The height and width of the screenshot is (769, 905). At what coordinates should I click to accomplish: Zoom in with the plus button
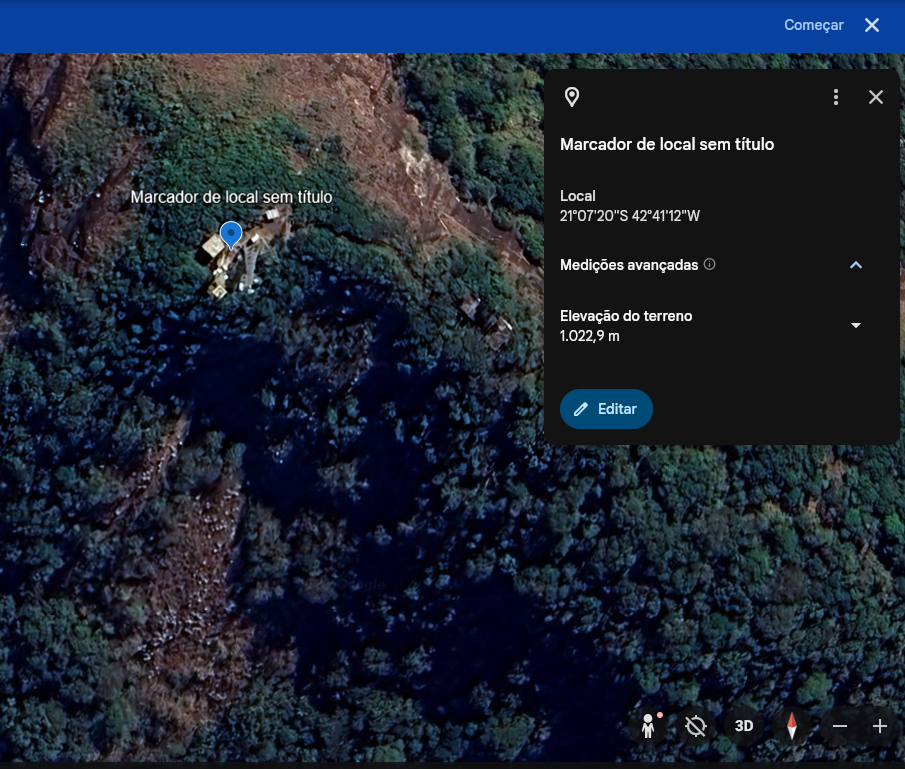pos(880,726)
